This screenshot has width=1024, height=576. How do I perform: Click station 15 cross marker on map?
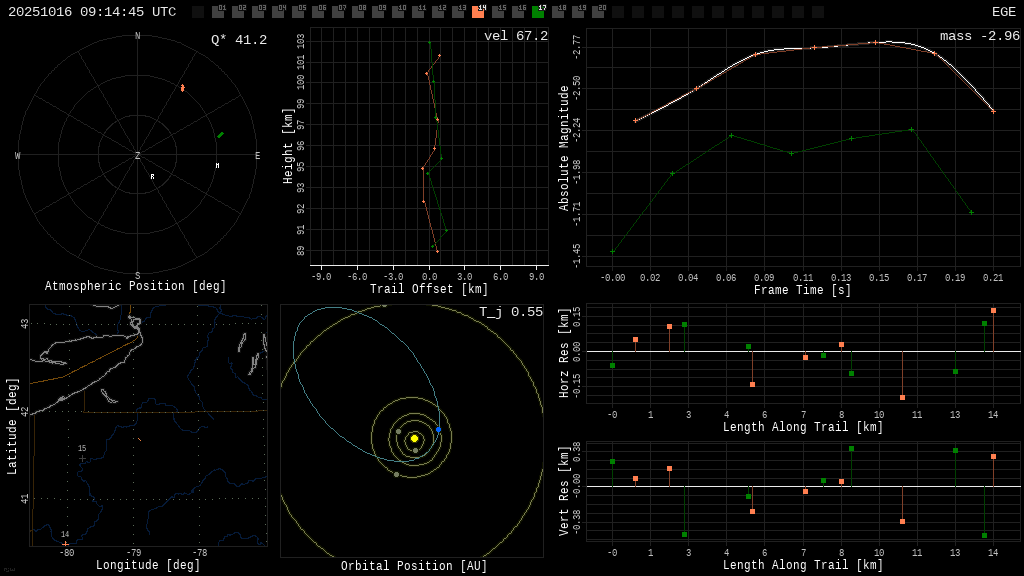(x=82, y=457)
